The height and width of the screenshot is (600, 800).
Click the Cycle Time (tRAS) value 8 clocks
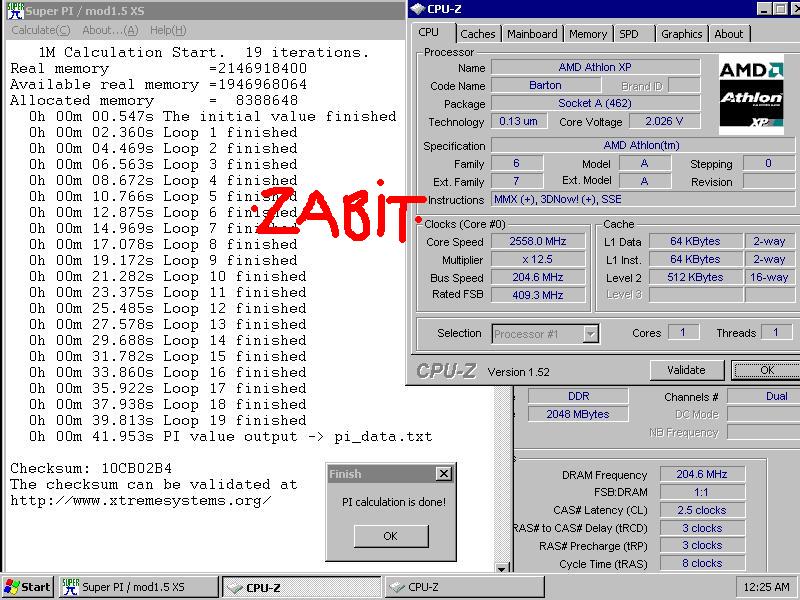[703, 563]
